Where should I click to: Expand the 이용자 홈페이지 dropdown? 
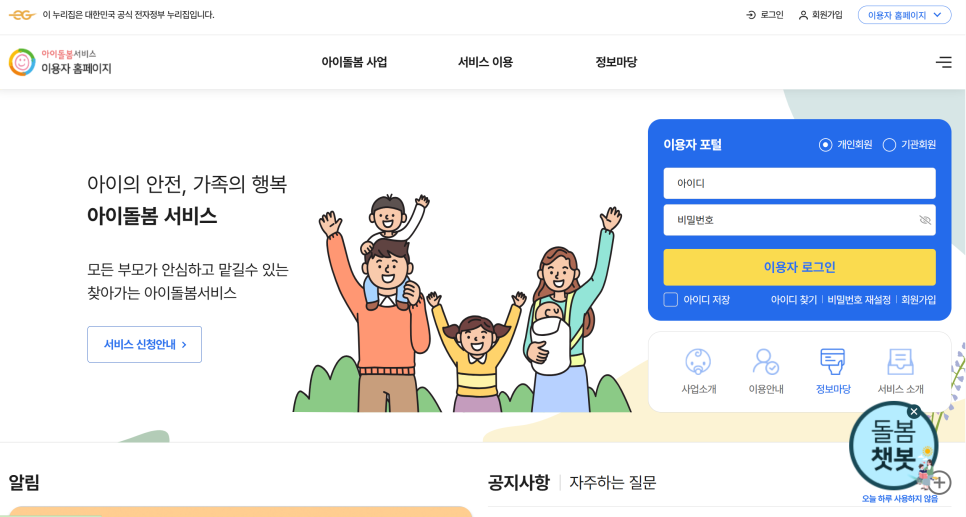pos(904,15)
